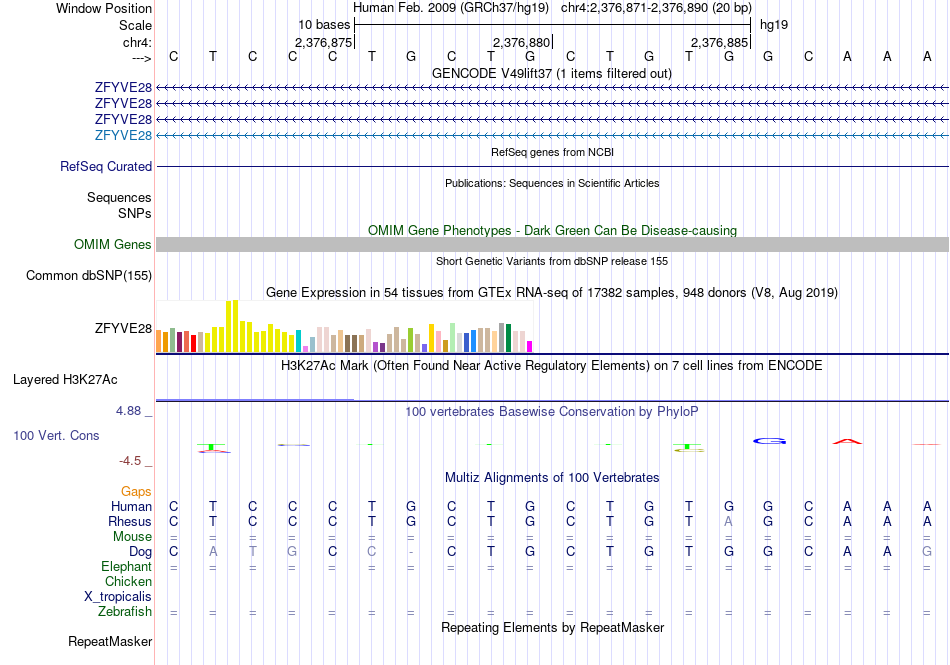Open the OMIM Genes track label
The image size is (950, 665).
(113, 245)
